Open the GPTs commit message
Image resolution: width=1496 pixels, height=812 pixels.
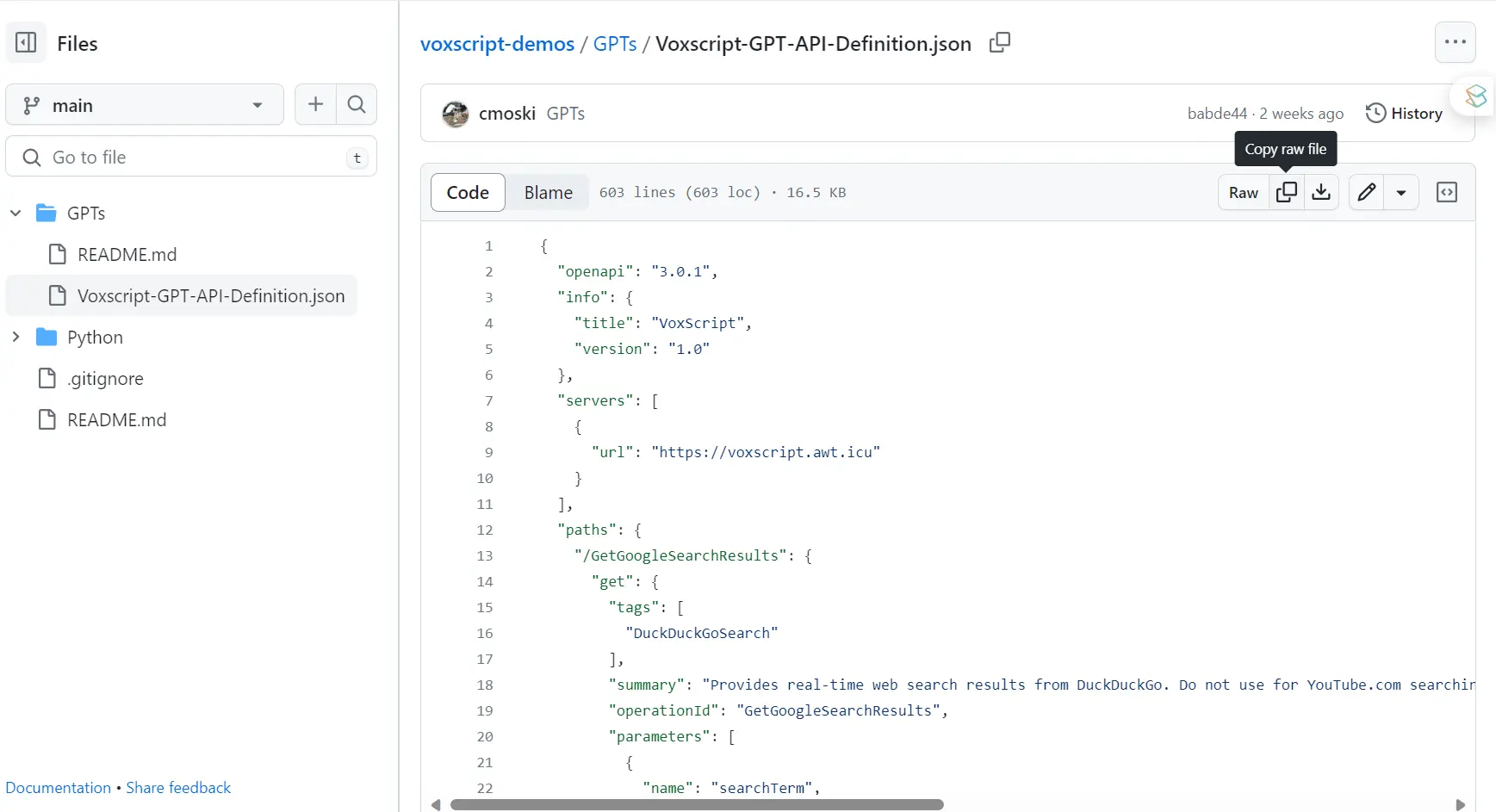566,113
